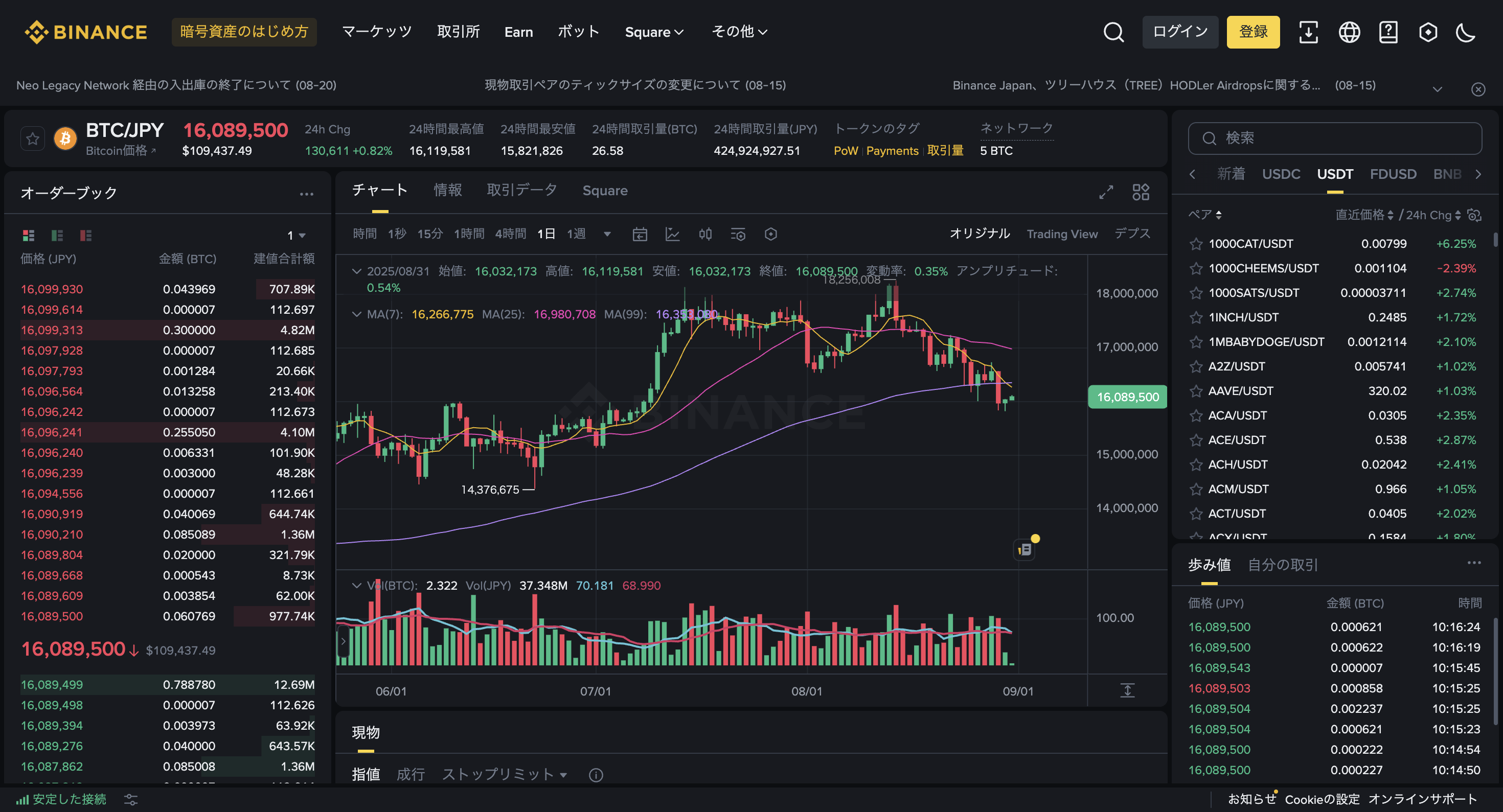Open the stop-limit order type dropdown

tap(505, 775)
